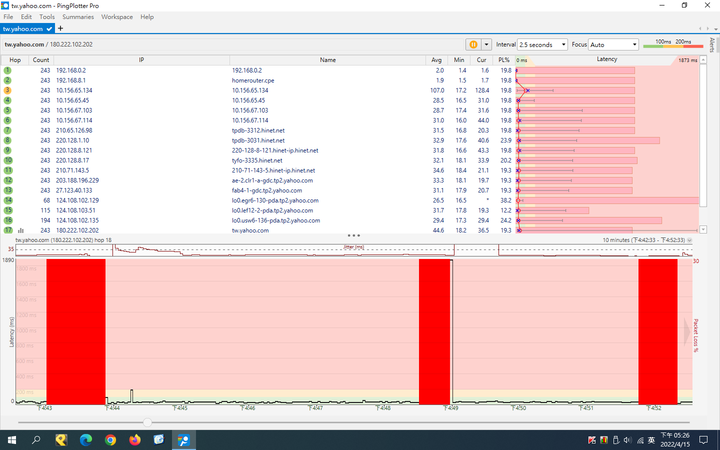Pause tracing with the orange pause button
Viewport: 720px width, 450px height.
tap(473, 45)
